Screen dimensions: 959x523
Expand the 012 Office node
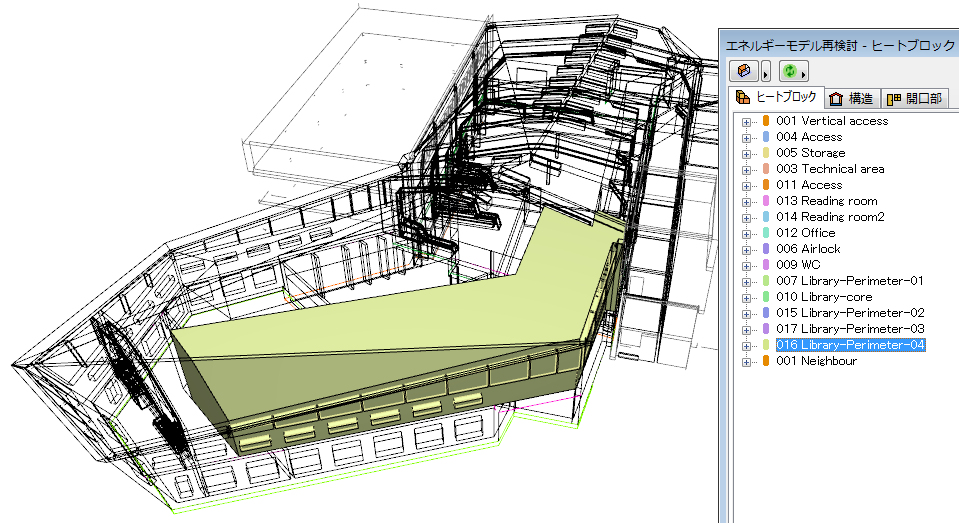pyautogui.click(x=746, y=234)
